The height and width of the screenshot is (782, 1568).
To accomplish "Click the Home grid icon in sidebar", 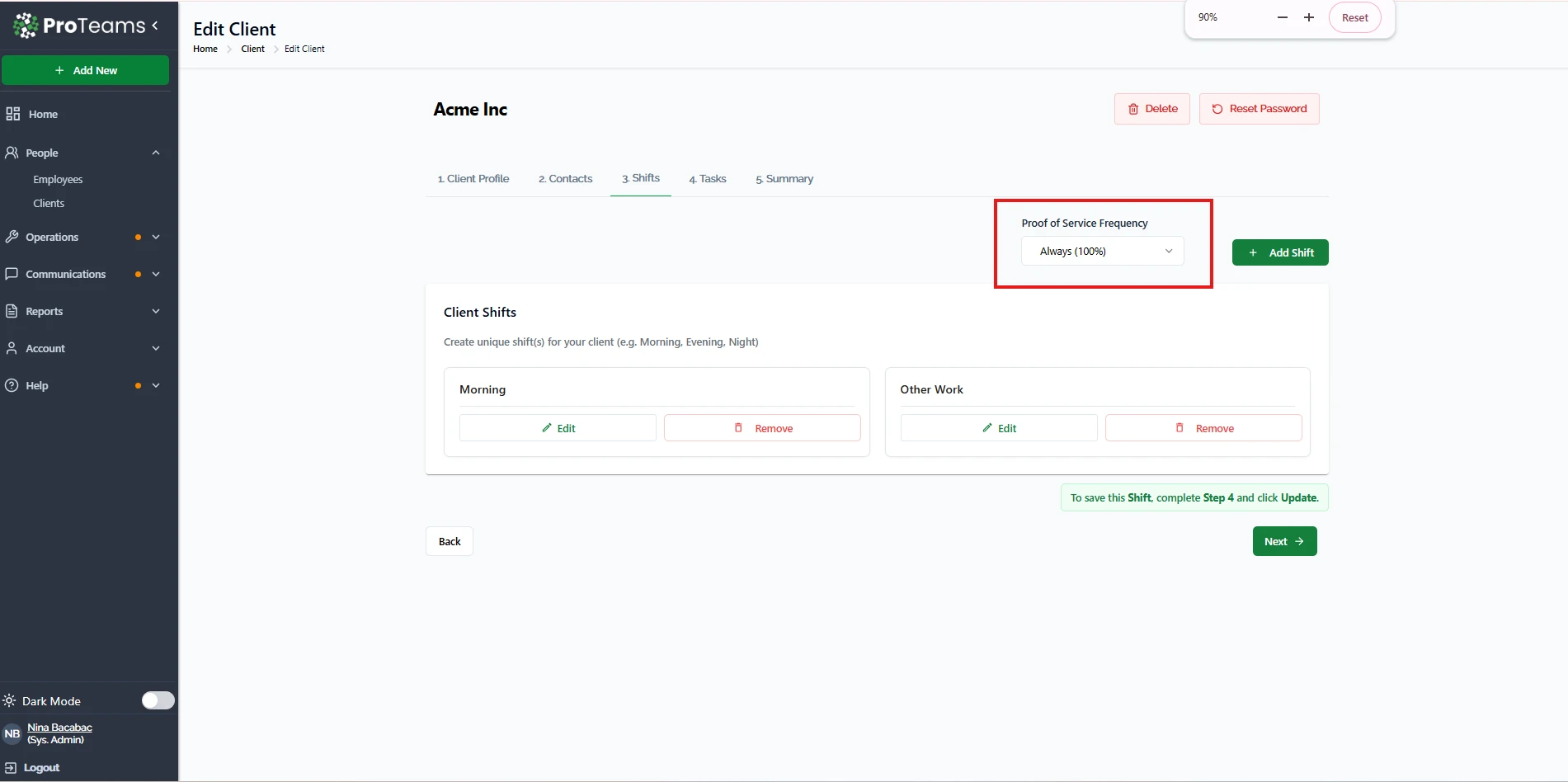I will pyautogui.click(x=13, y=114).
